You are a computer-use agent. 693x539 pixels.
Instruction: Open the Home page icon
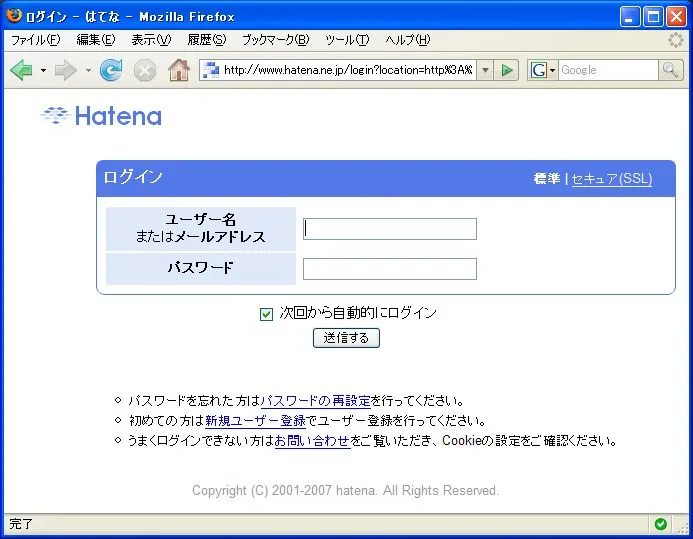coord(179,70)
